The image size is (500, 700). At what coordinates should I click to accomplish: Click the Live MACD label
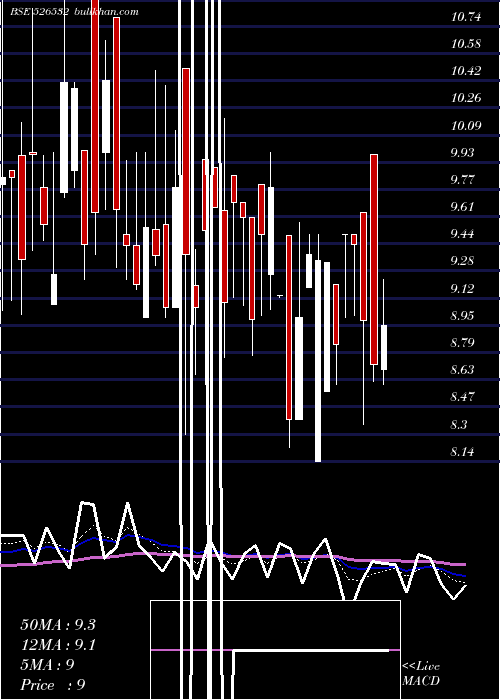[421, 673]
